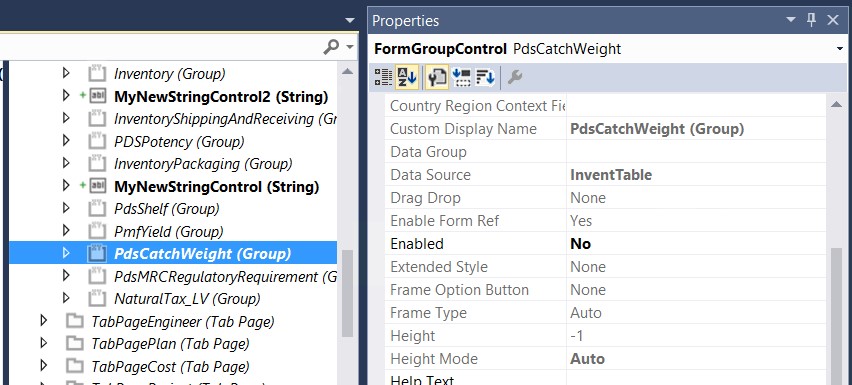Image resolution: width=852 pixels, height=385 pixels.
Task: Click the group icon beside PmfYield (Group)
Action: [x=97, y=231]
